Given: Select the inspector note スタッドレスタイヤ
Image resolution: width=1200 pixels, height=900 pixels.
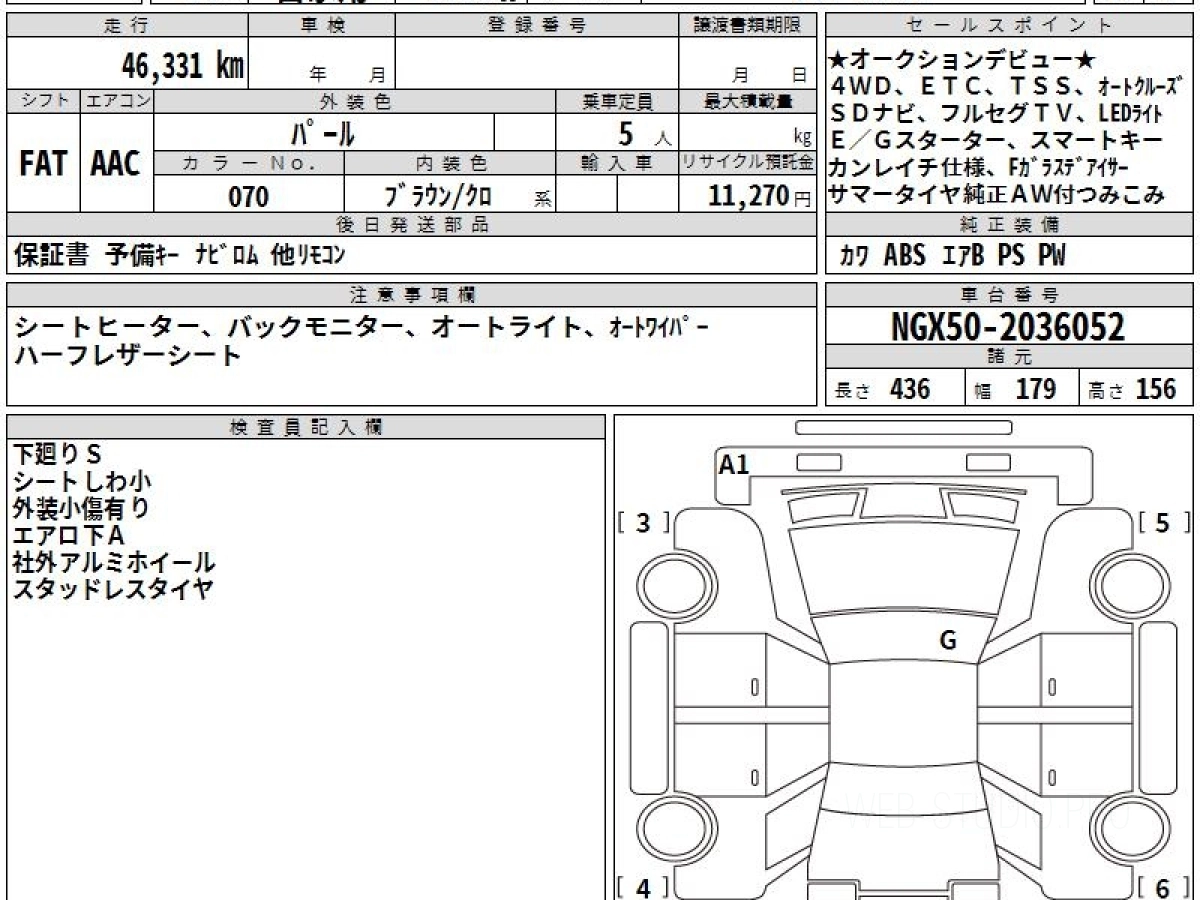Looking at the screenshot, I should click(114, 589).
